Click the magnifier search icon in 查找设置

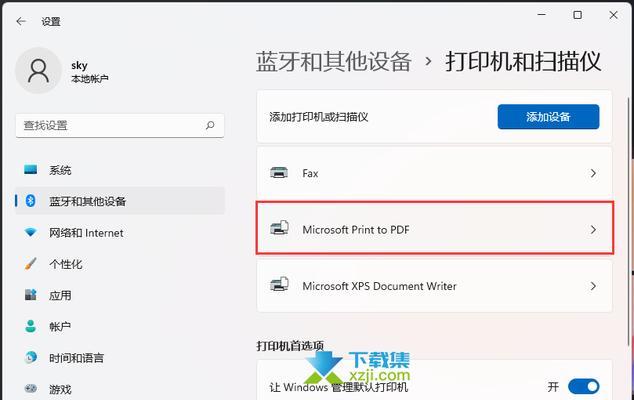point(210,125)
